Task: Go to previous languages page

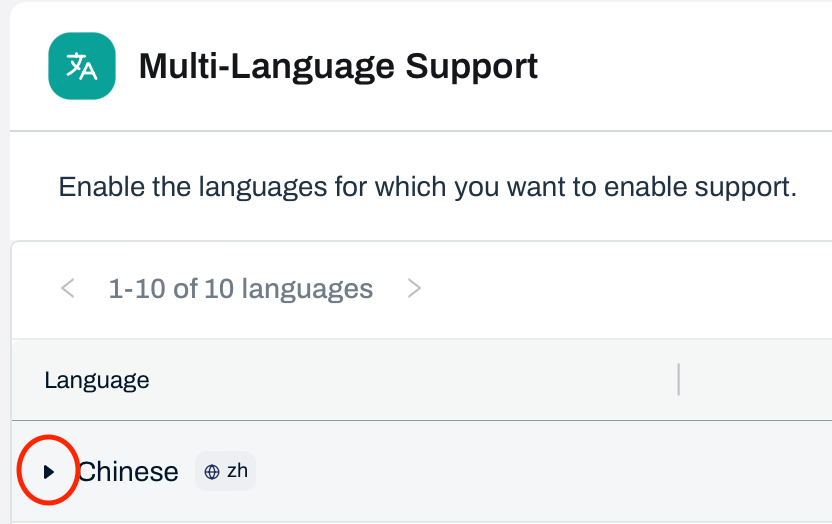Action: [x=68, y=289]
